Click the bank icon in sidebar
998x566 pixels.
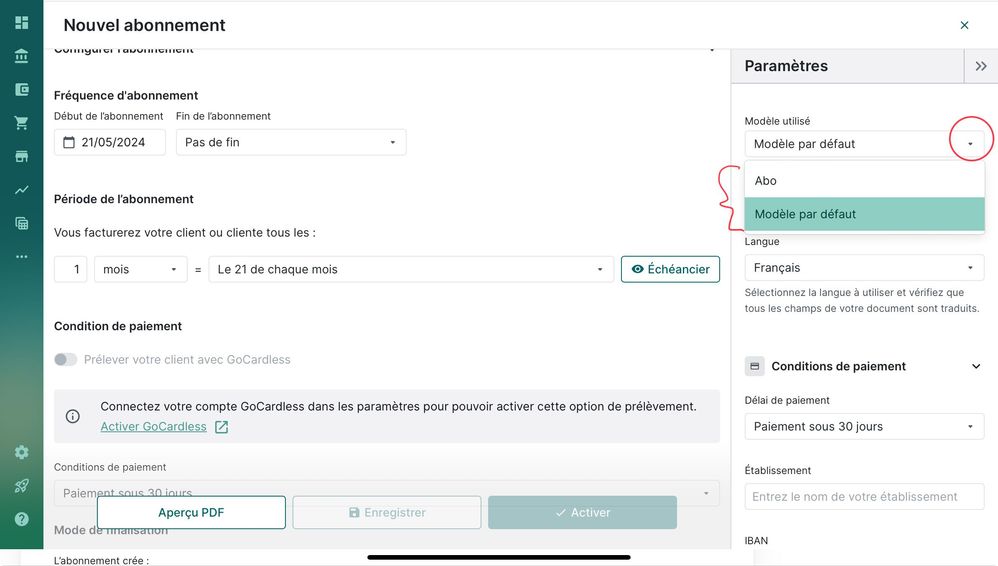click(x=21, y=56)
